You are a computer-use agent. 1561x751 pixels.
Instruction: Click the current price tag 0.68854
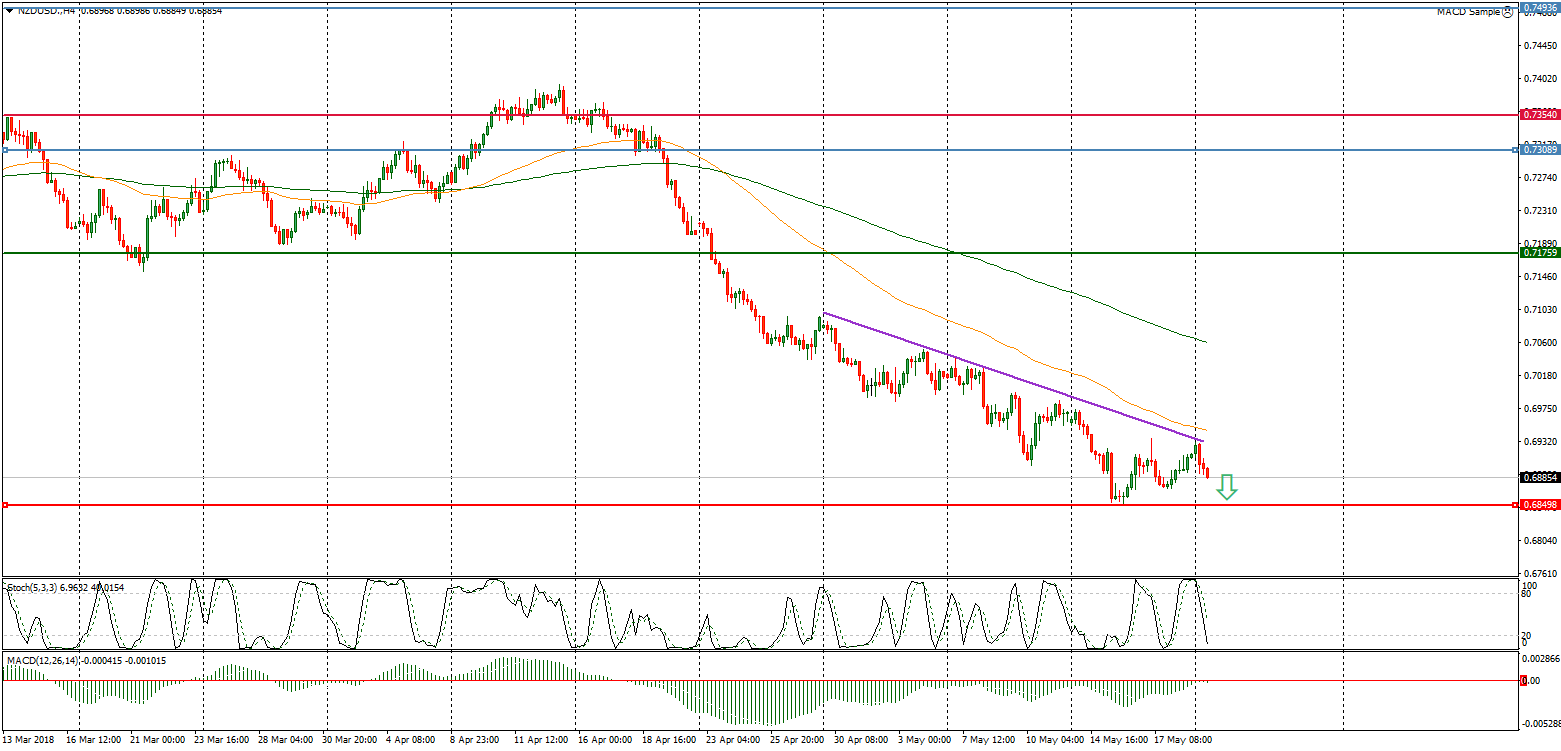tap(1540, 478)
